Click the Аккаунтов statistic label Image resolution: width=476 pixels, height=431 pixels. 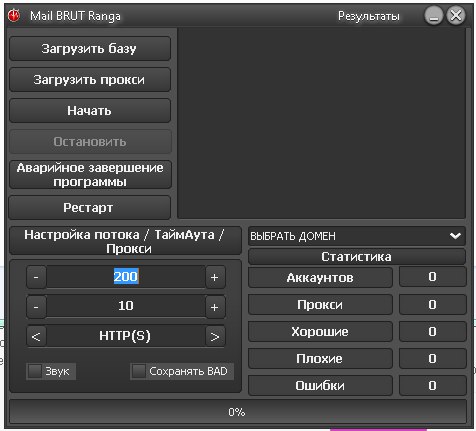[x=320, y=277]
